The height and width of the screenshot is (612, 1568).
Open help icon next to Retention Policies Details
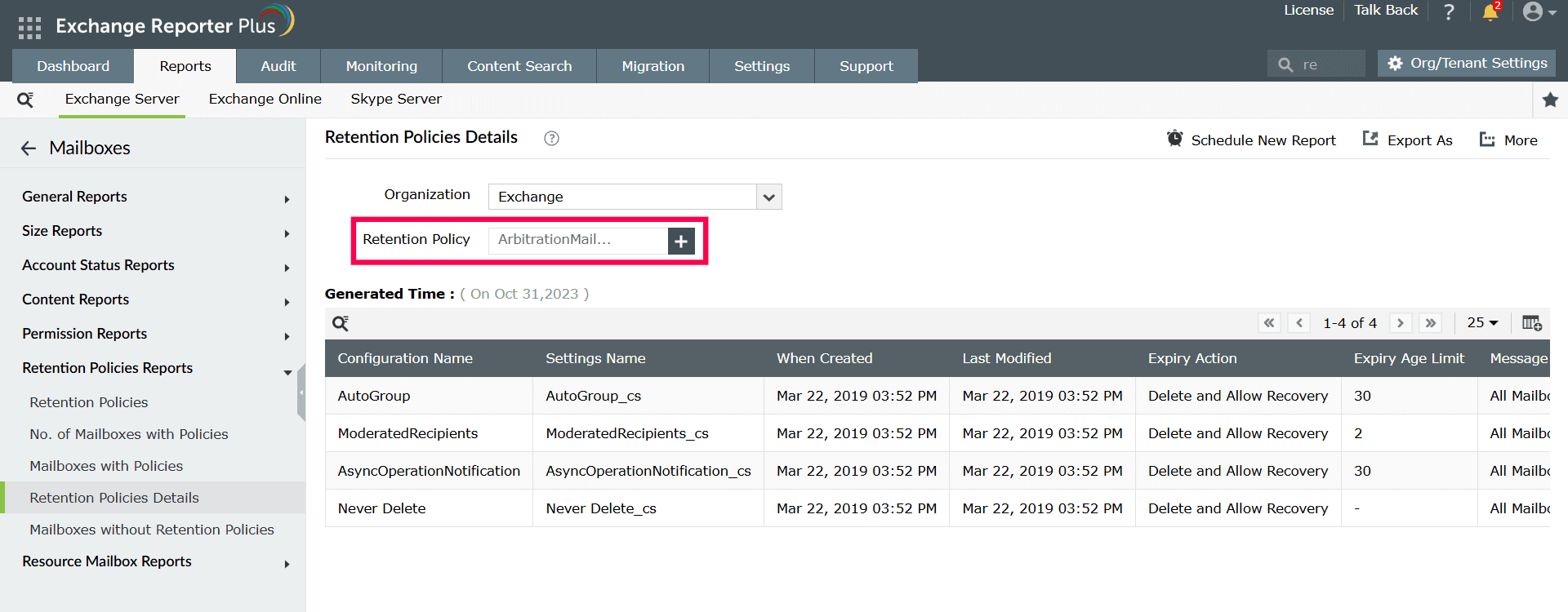552,138
